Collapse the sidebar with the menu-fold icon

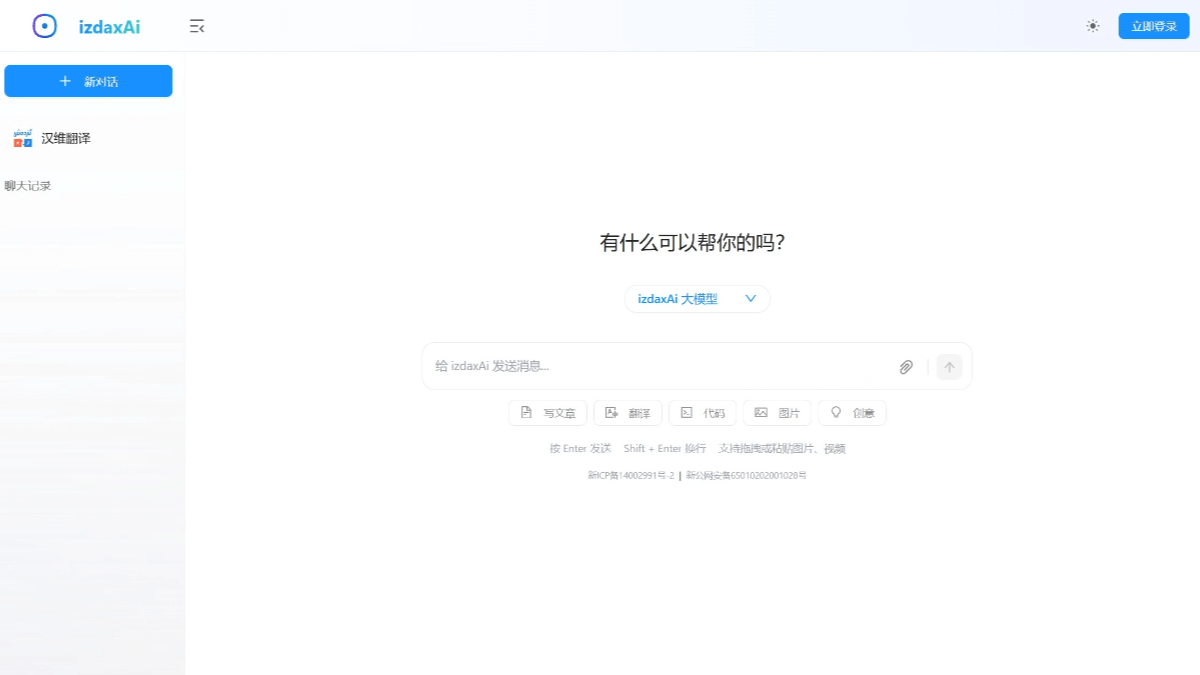197,27
